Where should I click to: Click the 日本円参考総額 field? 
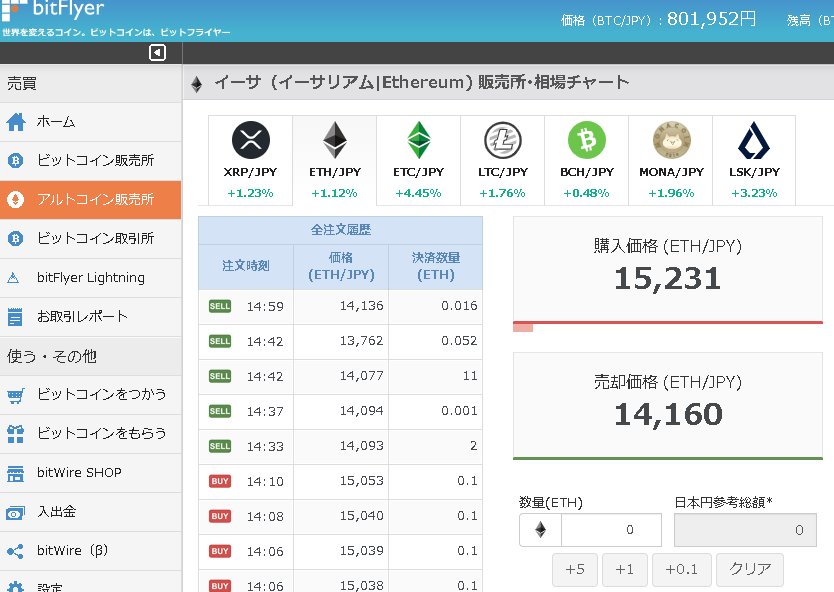click(x=745, y=530)
